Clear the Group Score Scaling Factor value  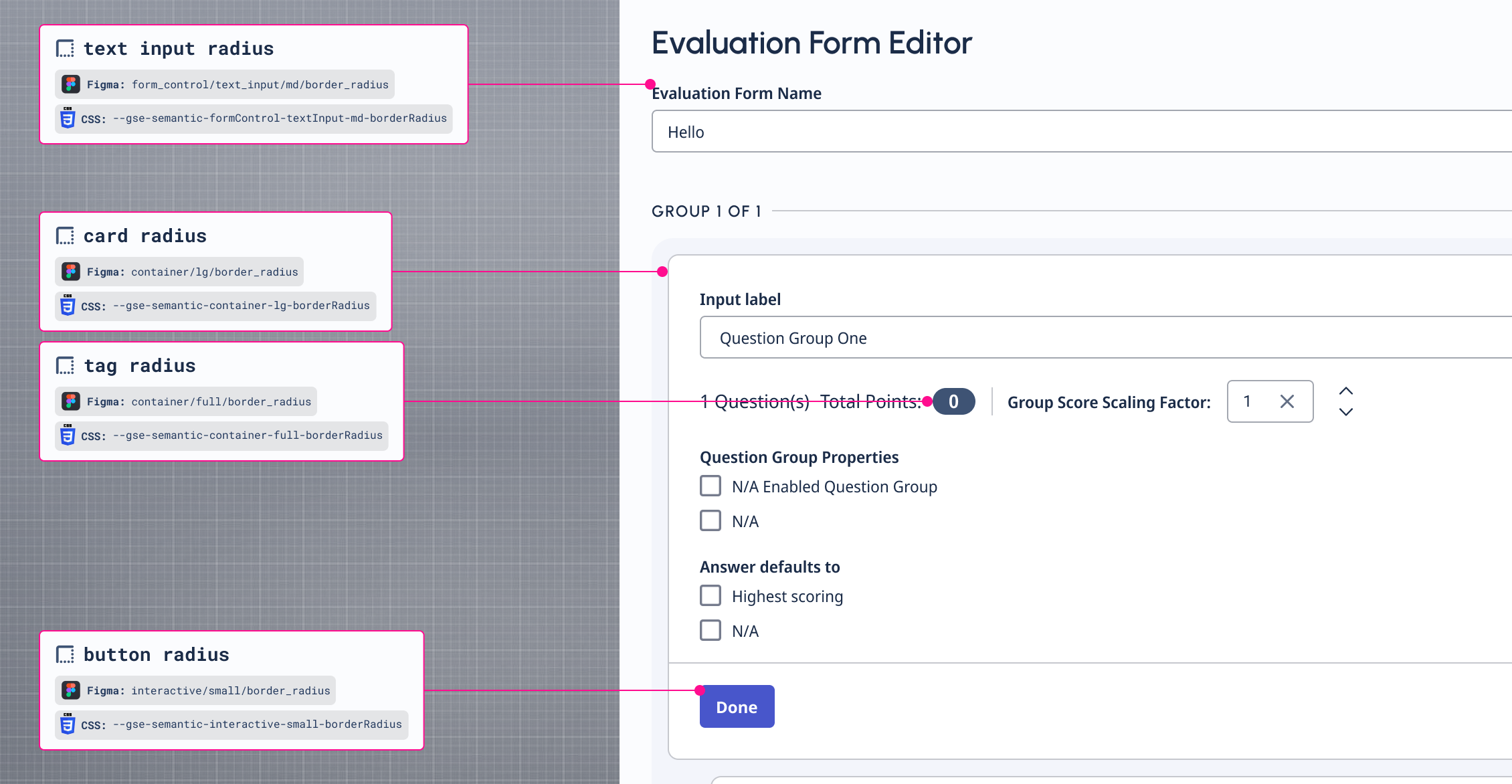[x=1287, y=401]
